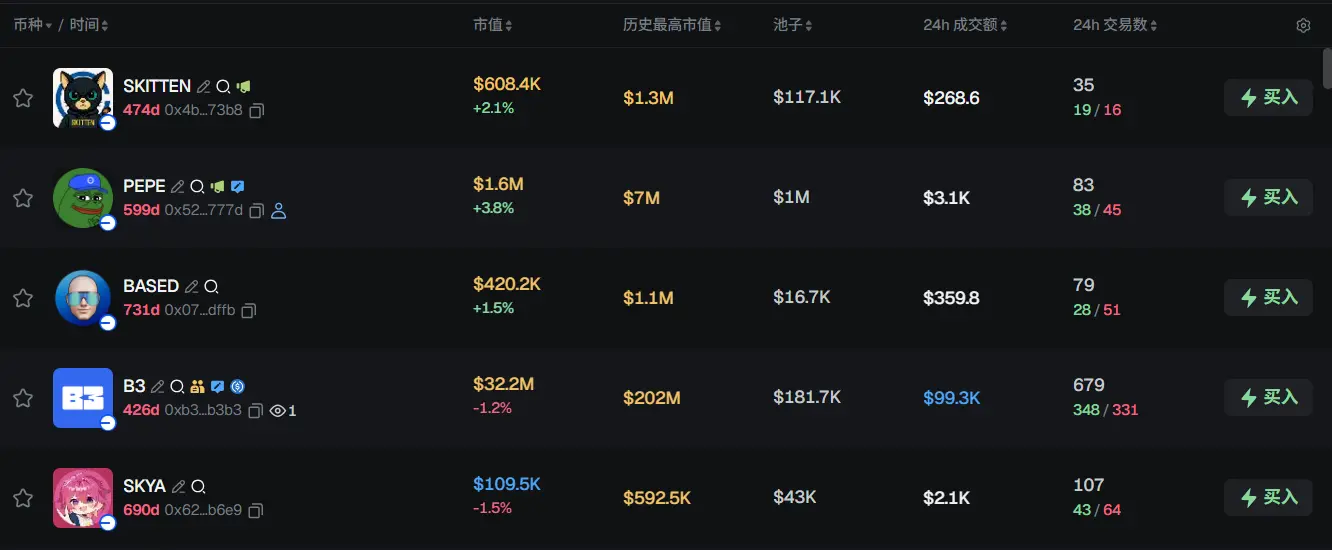The width and height of the screenshot is (1332, 550).
Task: Sort by 24h 成交额 column
Action: tap(966, 25)
